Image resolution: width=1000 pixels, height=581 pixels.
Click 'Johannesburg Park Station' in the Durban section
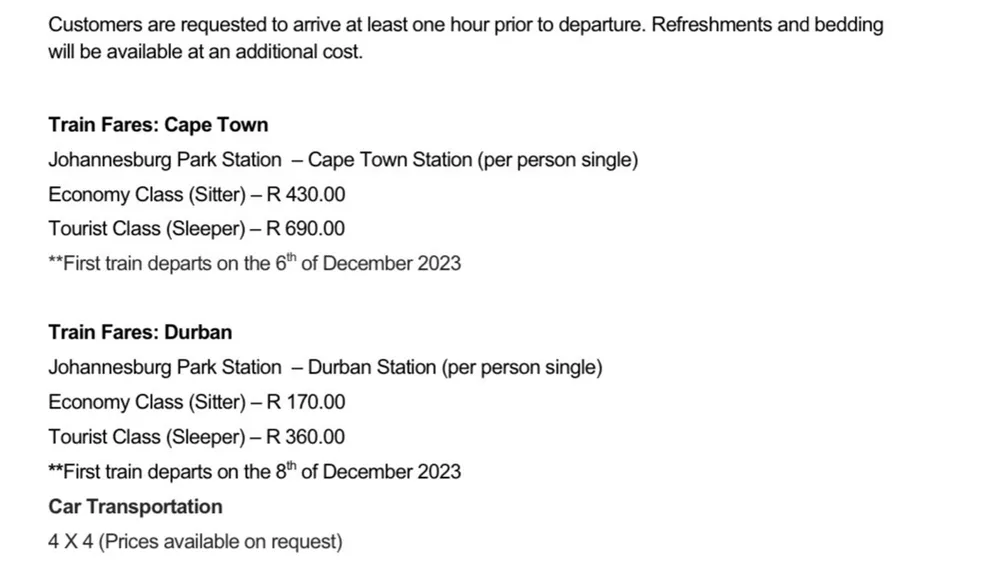[x=165, y=367]
